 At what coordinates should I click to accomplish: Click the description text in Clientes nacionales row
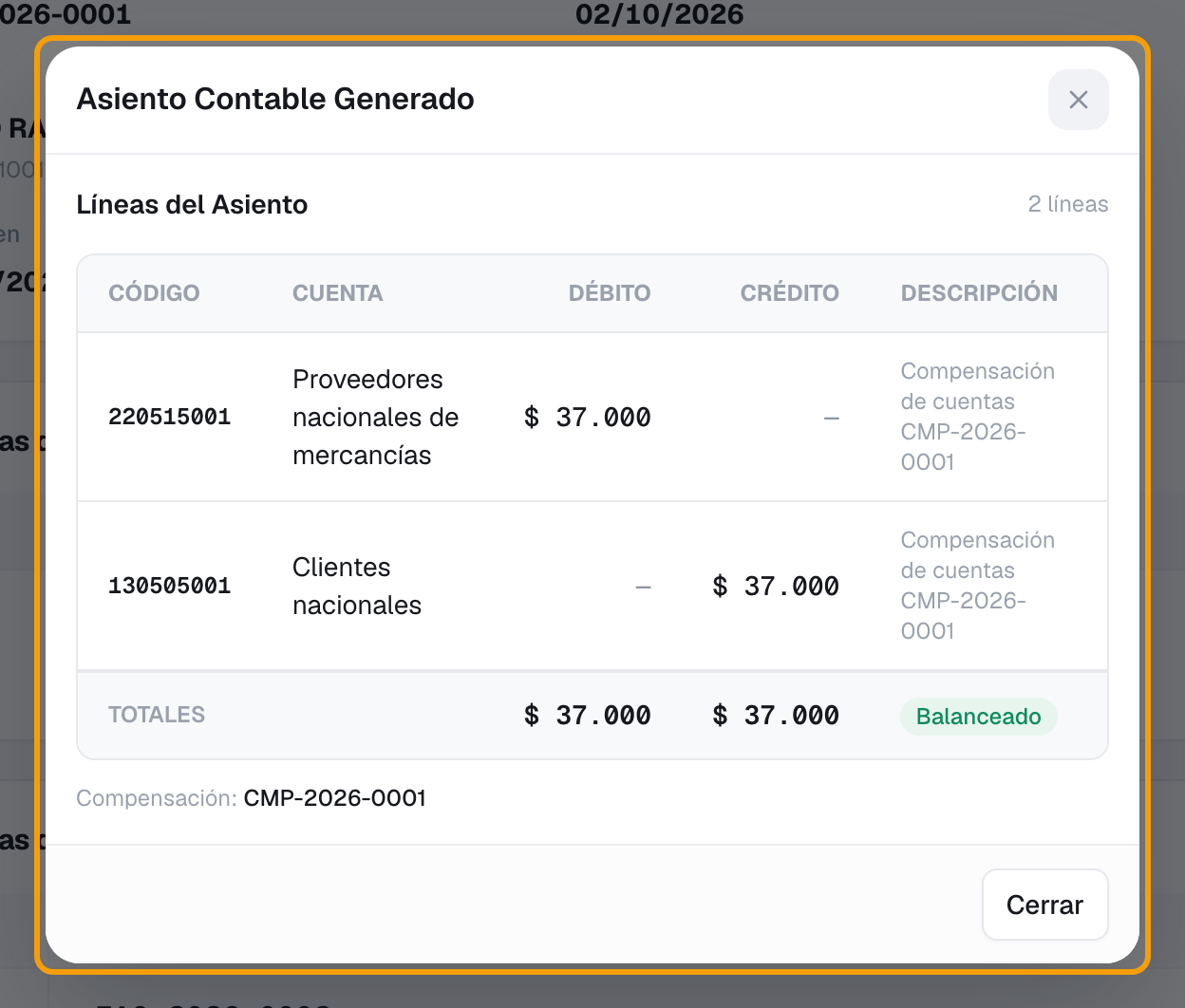978,586
